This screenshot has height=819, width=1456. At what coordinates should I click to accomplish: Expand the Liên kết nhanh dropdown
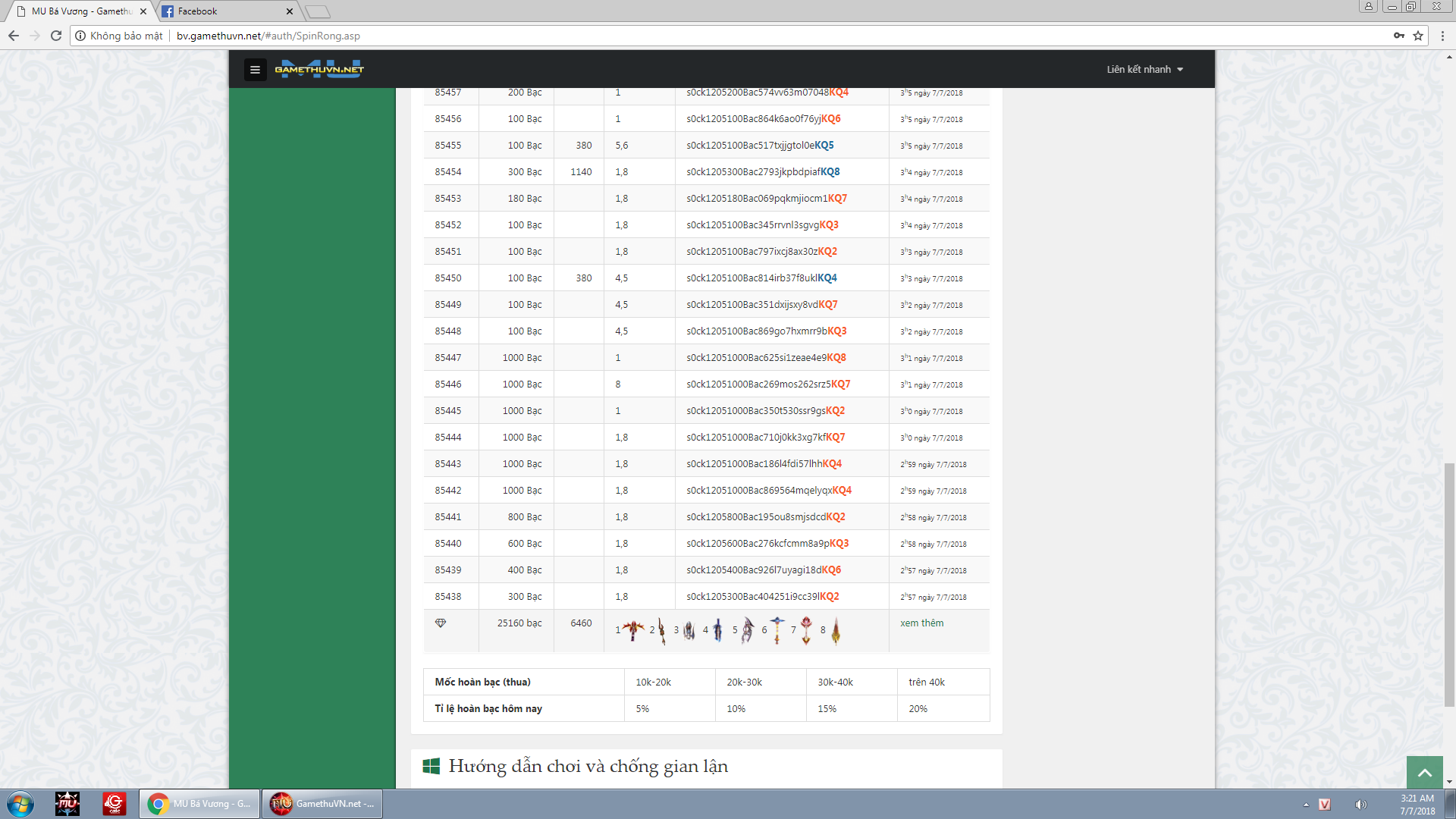pyautogui.click(x=1144, y=69)
